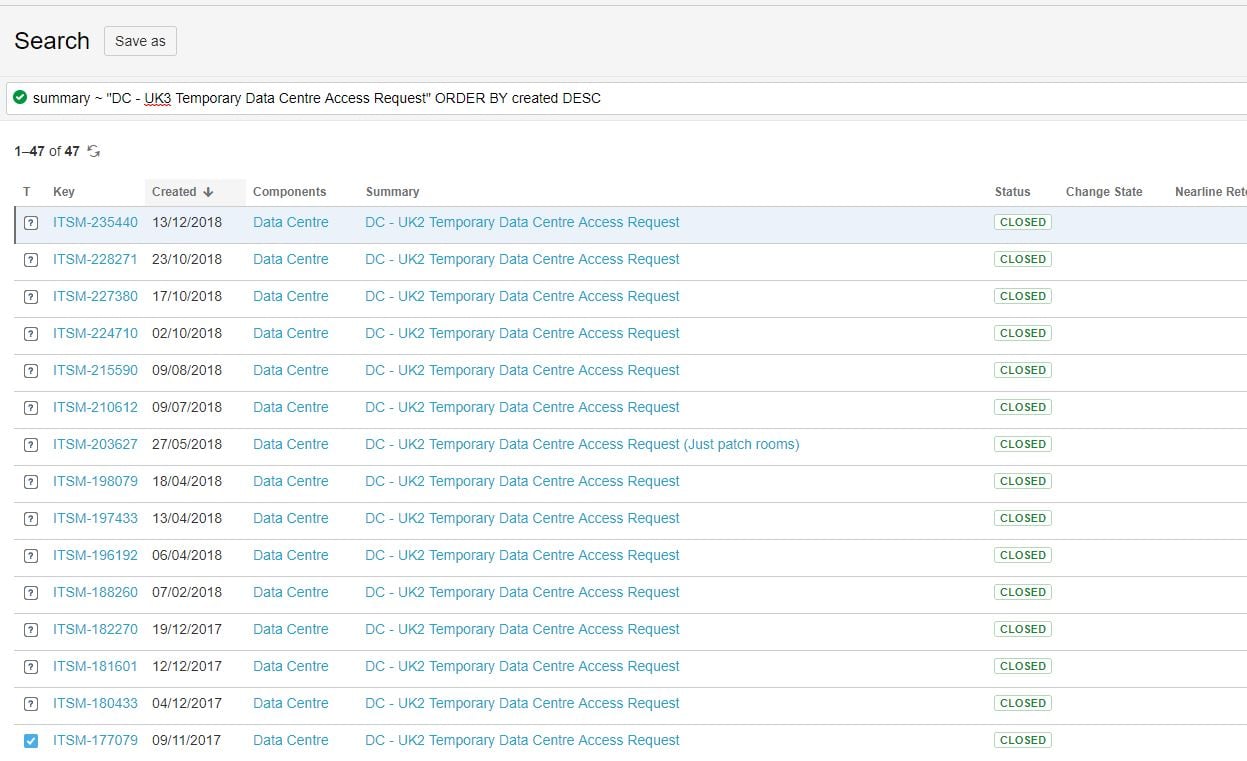
Task: Sort by the T type column header
Action: 27,192
